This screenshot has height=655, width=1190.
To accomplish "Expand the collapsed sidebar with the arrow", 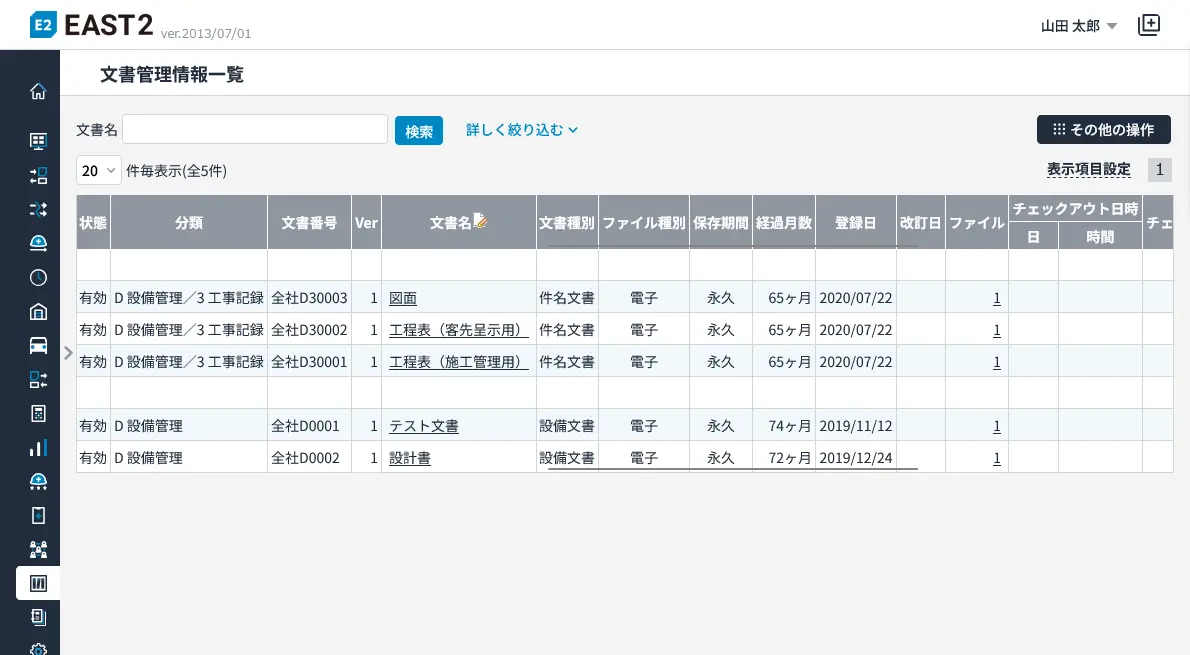I will click(68, 352).
